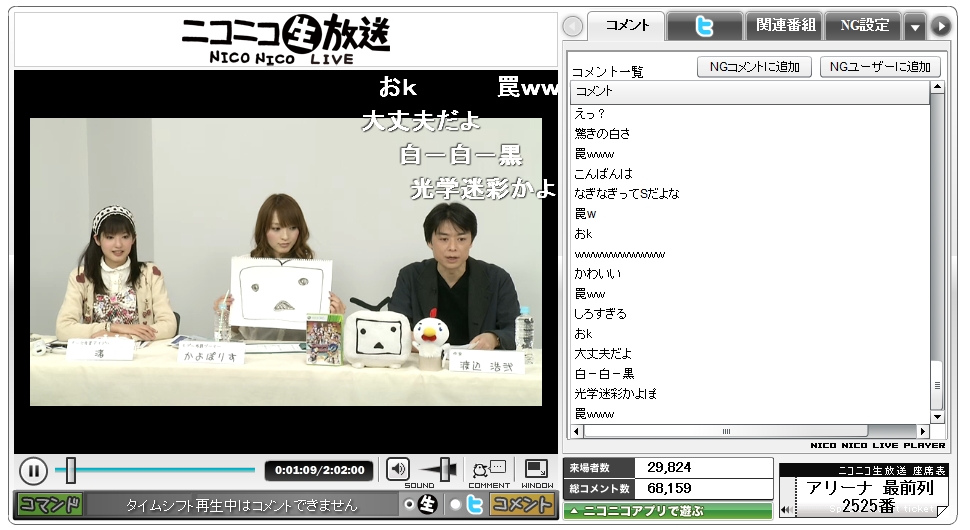Click the round right arrow after NG設定 tab
The width and height of the screenshot is (970, 530).
pos(940,27)
